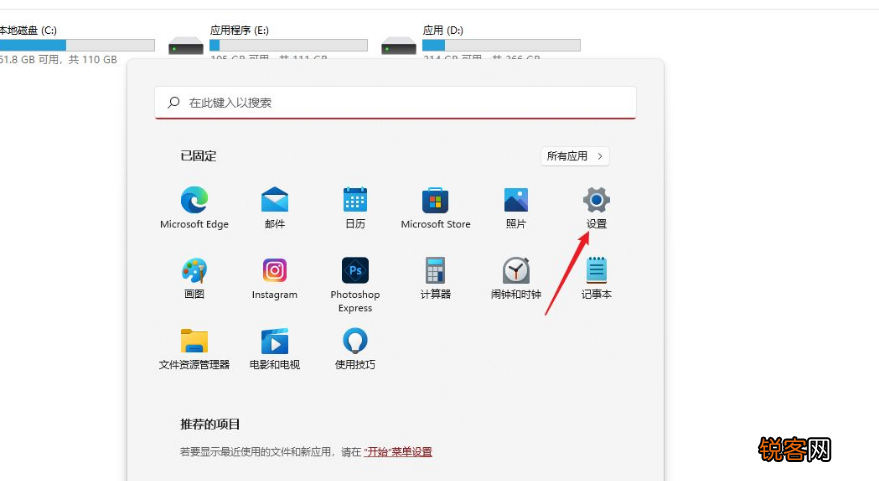Click the D: drive usage bar
Image resolution: width=879 pixels, height=481 pixels.
[x=501, y=45]
